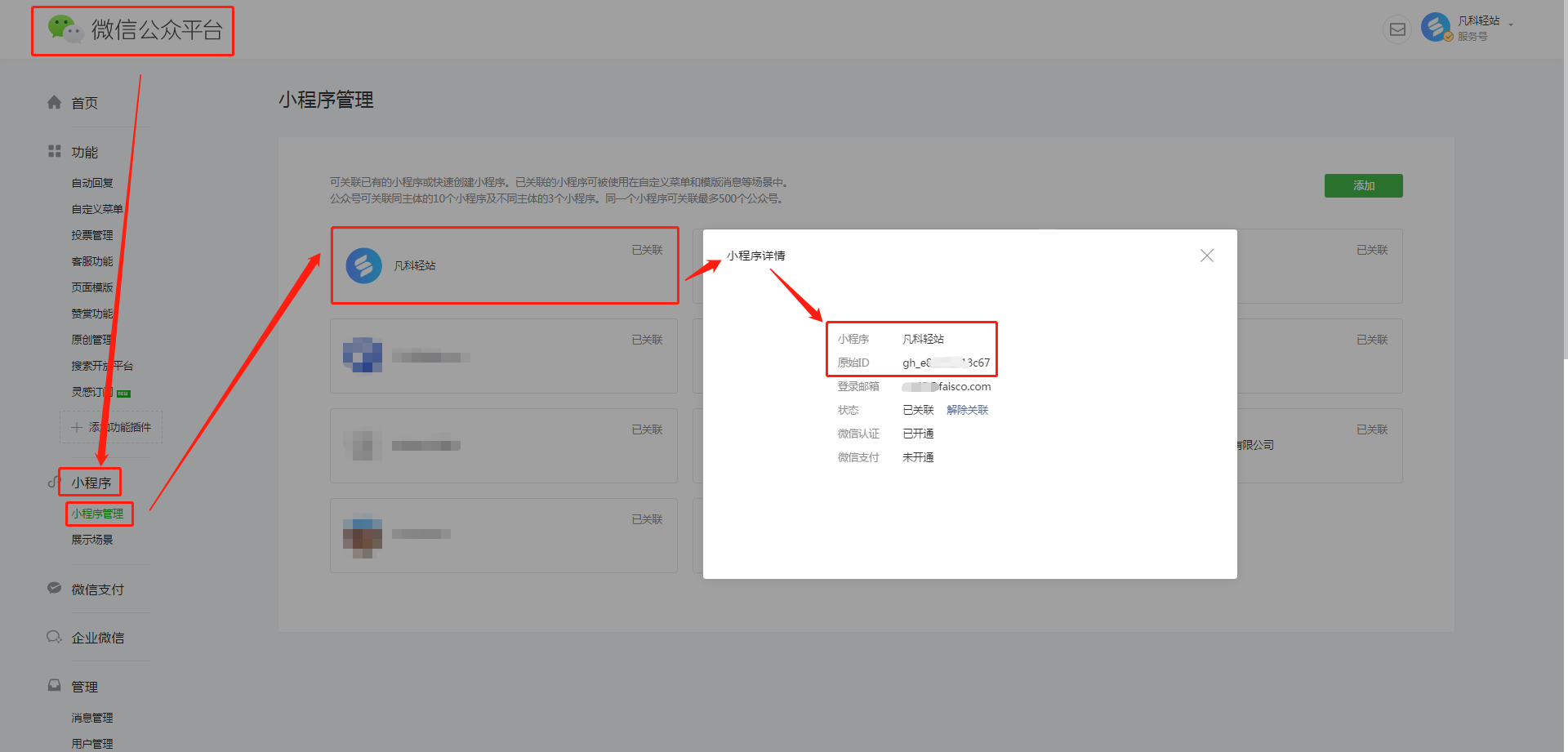Click the 小程序管理 page heading
The height and width of the screenshot is (752, 1568).
coord(326,100)
